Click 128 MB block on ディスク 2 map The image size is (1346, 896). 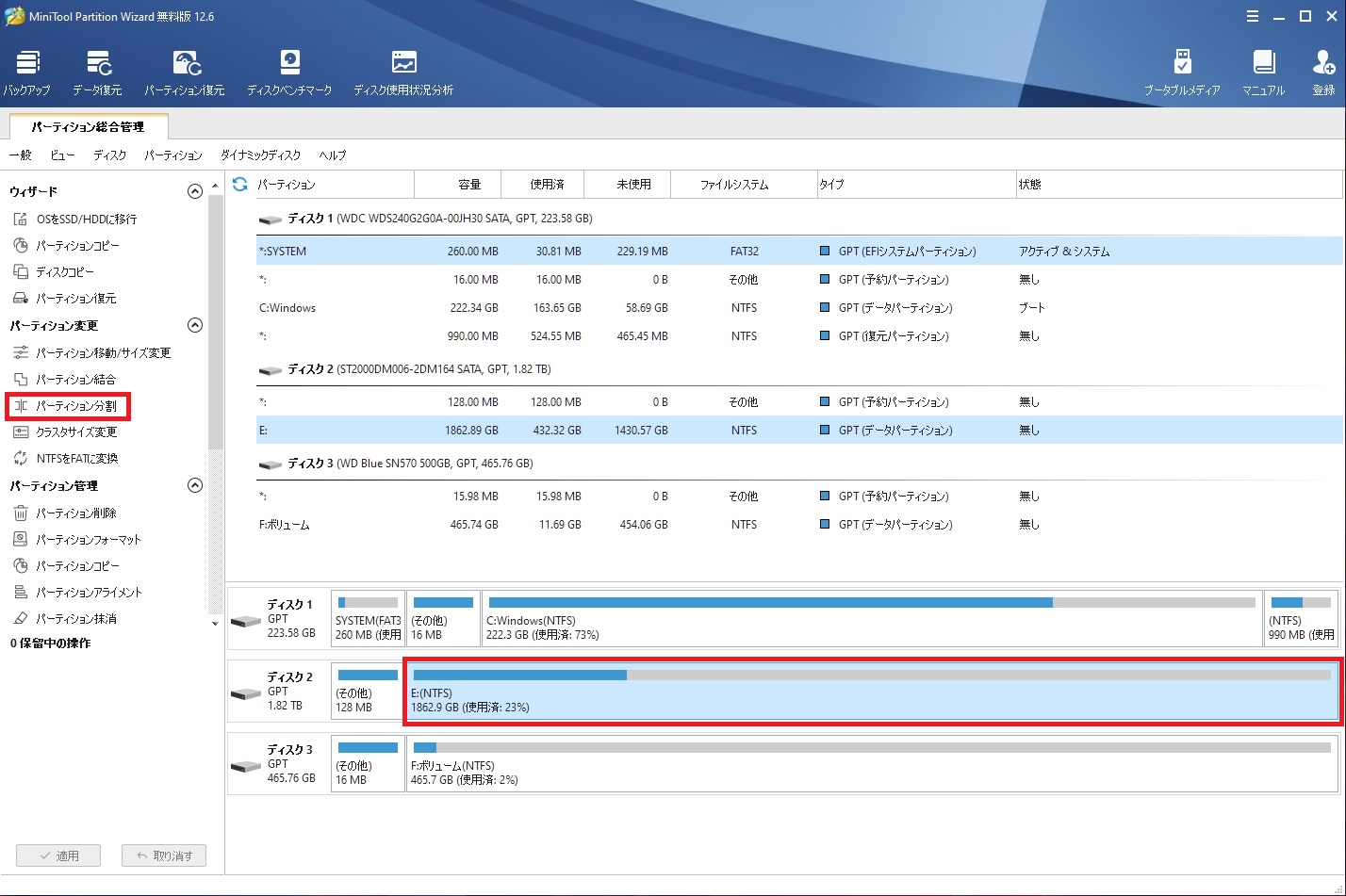368,692
